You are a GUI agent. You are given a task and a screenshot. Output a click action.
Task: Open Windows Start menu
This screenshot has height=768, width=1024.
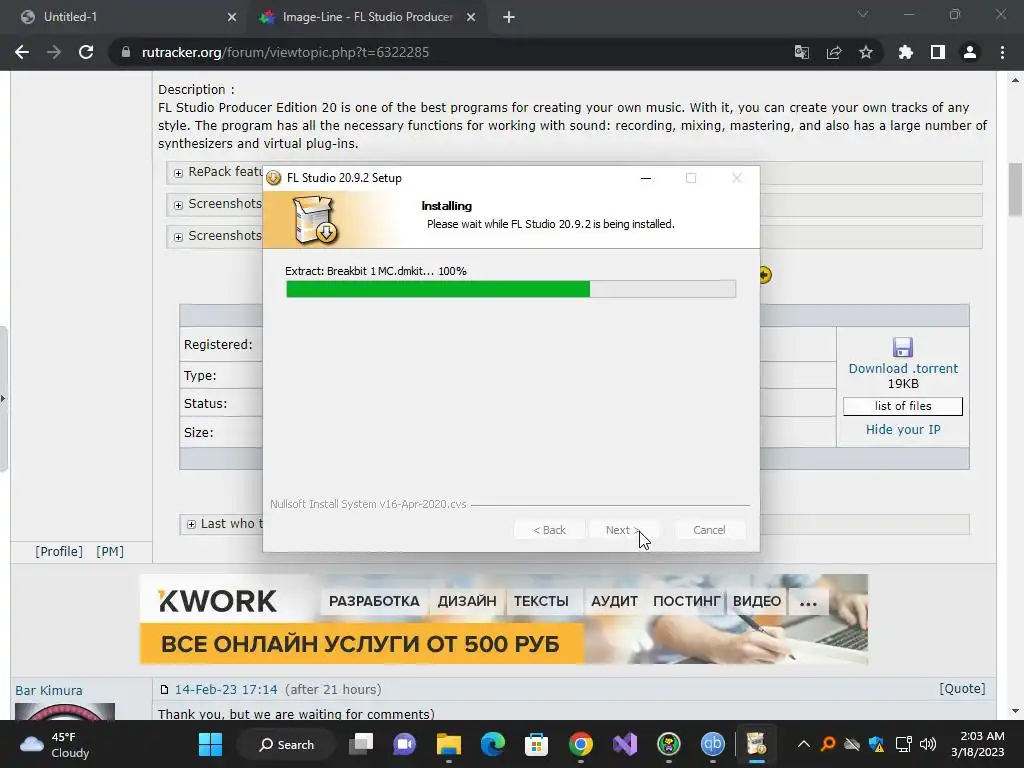210,744
